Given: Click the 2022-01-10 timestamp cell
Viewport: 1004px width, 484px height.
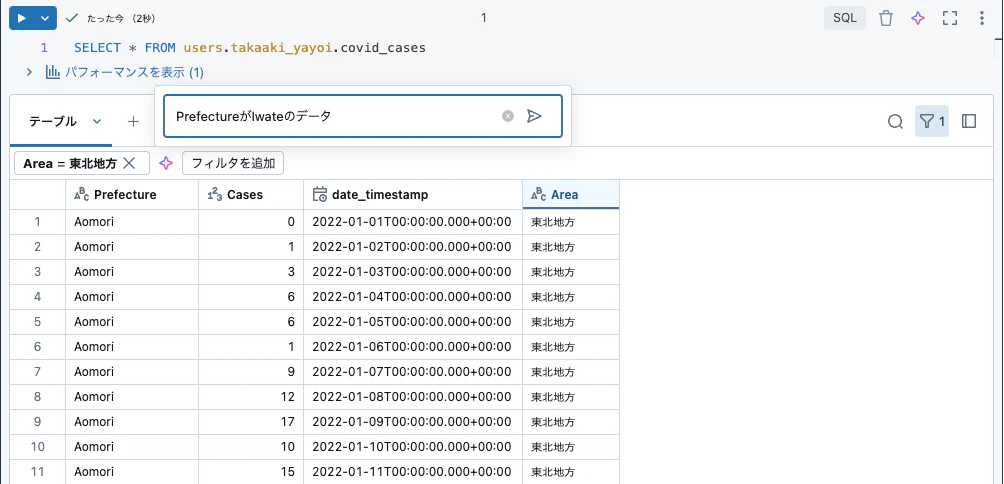Looking at the screenshot, I should point(413,446).
